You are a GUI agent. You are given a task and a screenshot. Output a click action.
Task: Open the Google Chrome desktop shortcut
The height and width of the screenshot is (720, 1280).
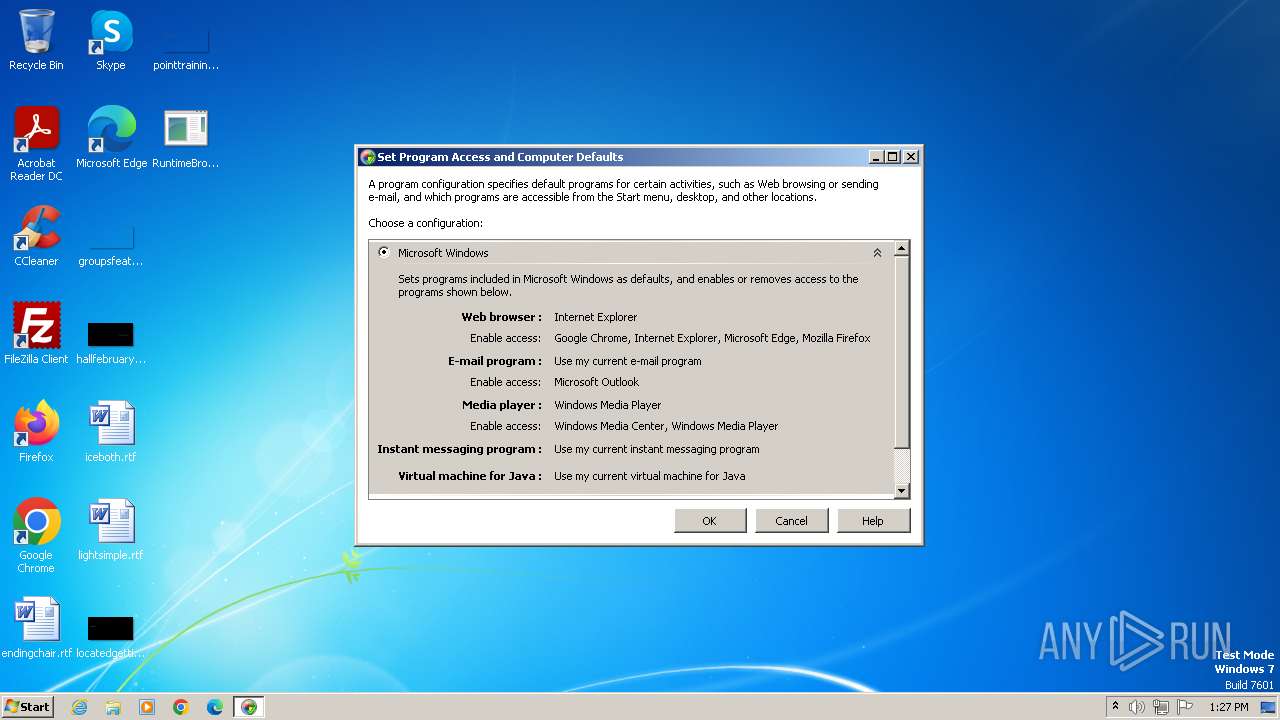[x=36, y=536]
